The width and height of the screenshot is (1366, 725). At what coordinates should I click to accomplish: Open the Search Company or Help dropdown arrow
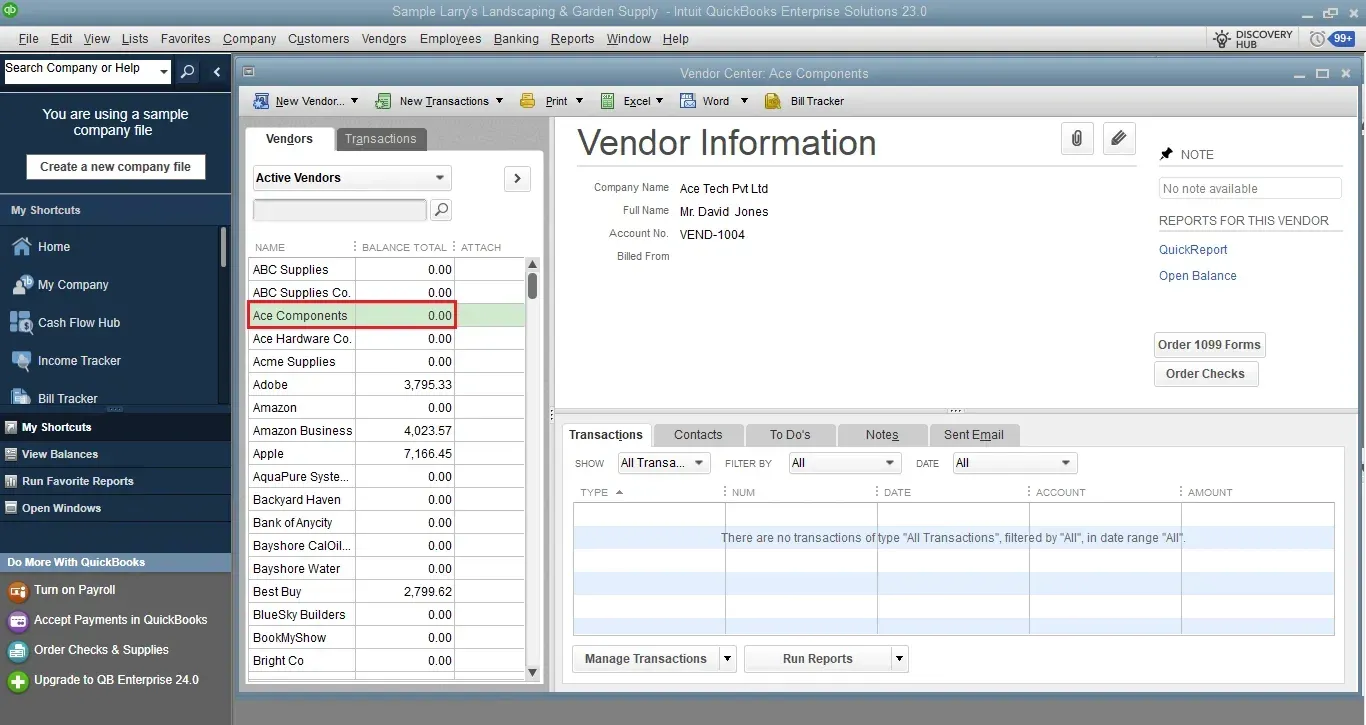coord(164,72)
